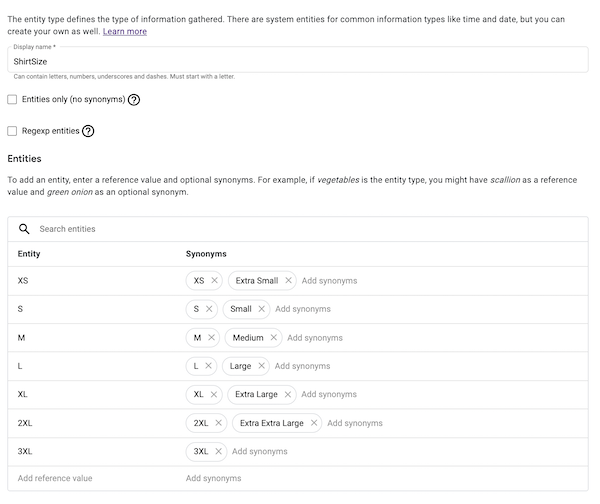Enable the Entities only checkbox

pyautogui.click(x=12, y=100)
